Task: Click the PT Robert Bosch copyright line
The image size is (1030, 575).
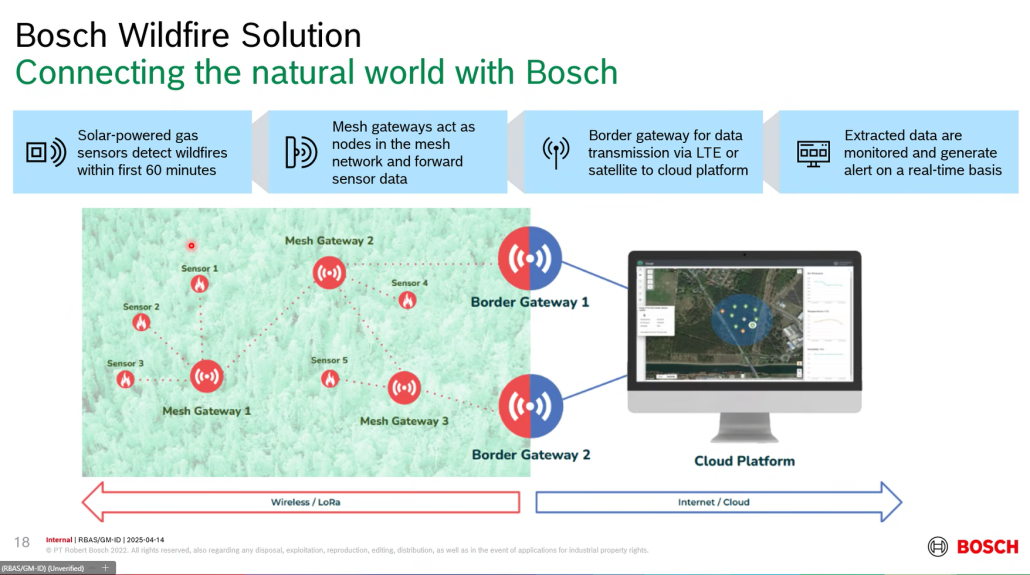Action: (347, 550)
